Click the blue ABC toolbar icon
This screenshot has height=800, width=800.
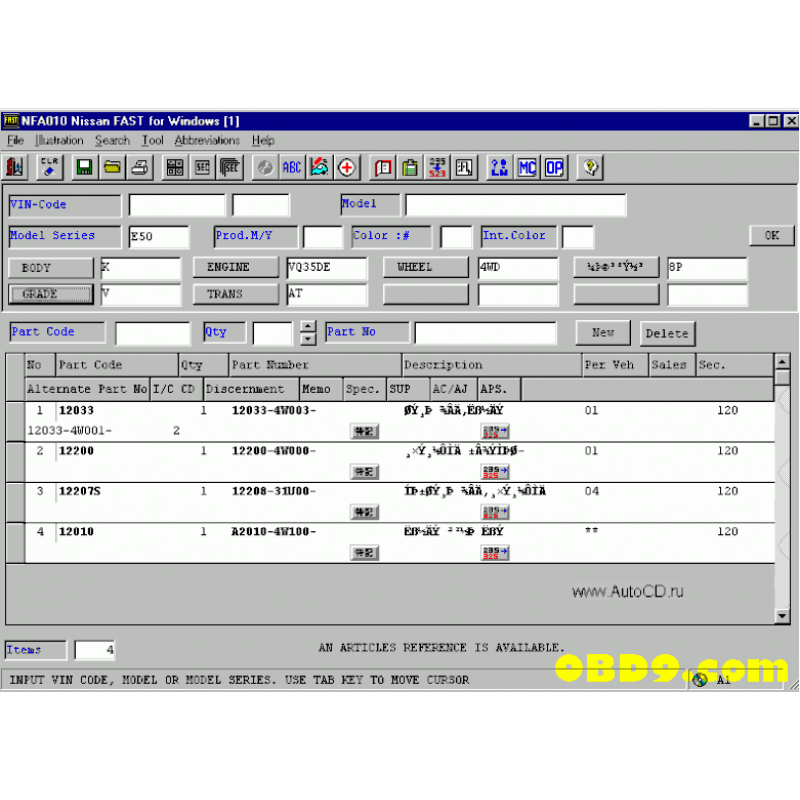pyautogui.click(x=292, y=167)
